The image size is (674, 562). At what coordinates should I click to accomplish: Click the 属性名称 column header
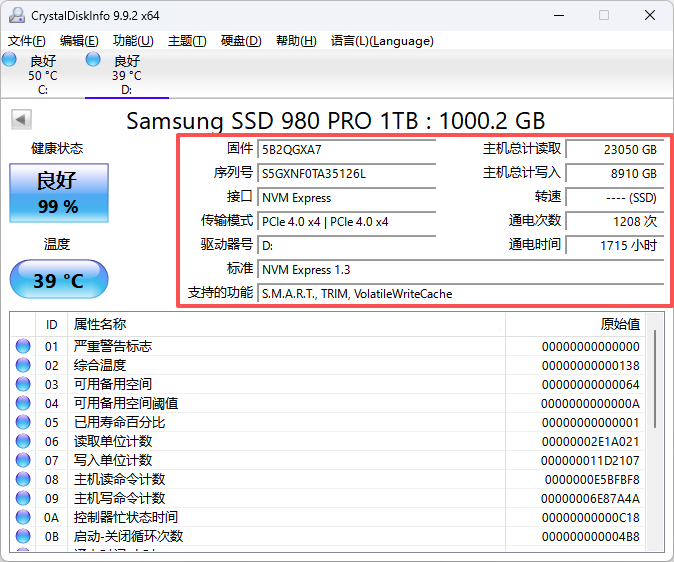[x=286, y=324]
